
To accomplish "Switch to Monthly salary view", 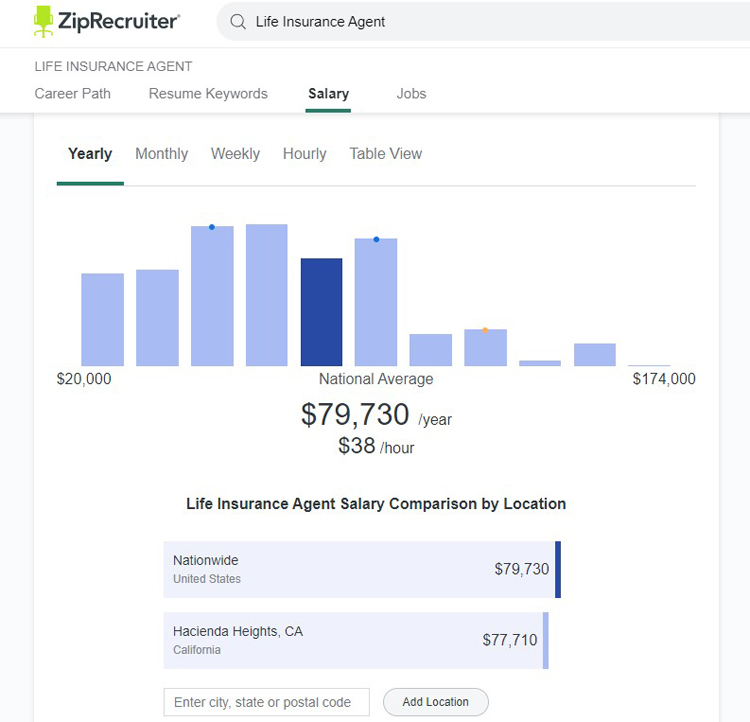I will 162,154.
